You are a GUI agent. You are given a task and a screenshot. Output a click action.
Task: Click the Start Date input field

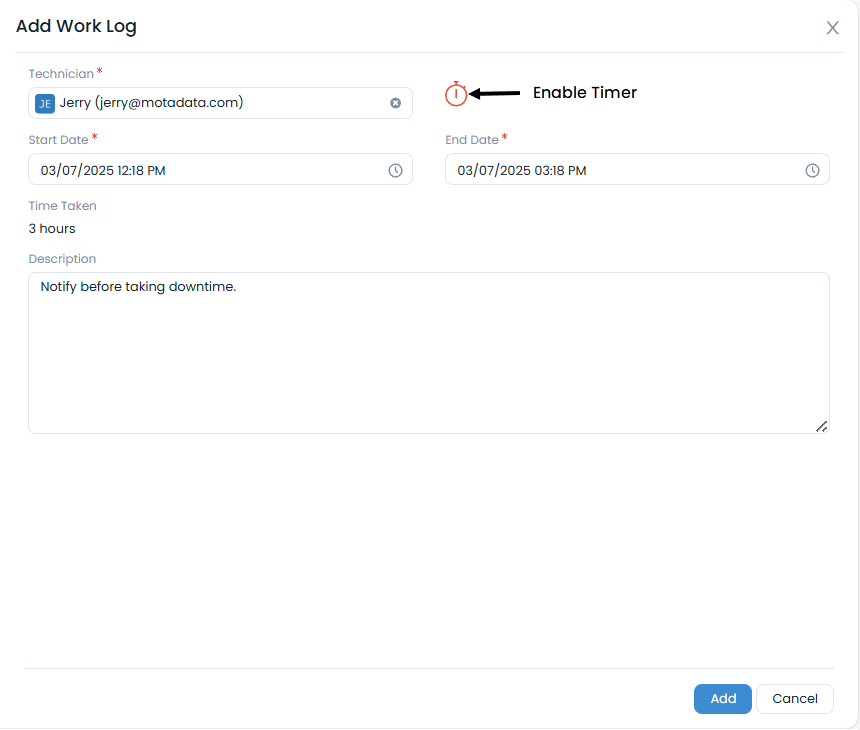click(x=200, y=171)
